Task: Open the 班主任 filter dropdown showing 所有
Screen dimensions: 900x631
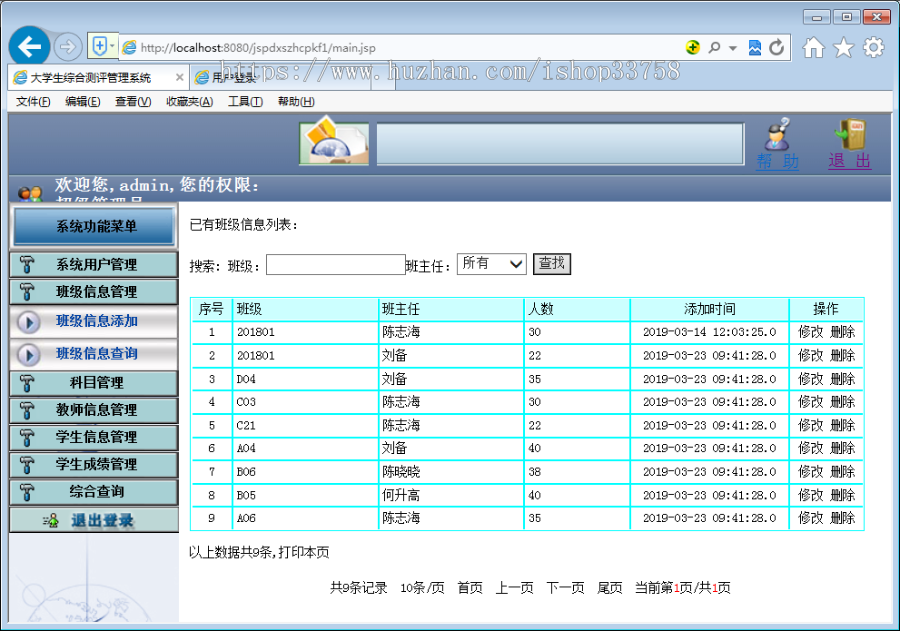Action: coord(492,263)
